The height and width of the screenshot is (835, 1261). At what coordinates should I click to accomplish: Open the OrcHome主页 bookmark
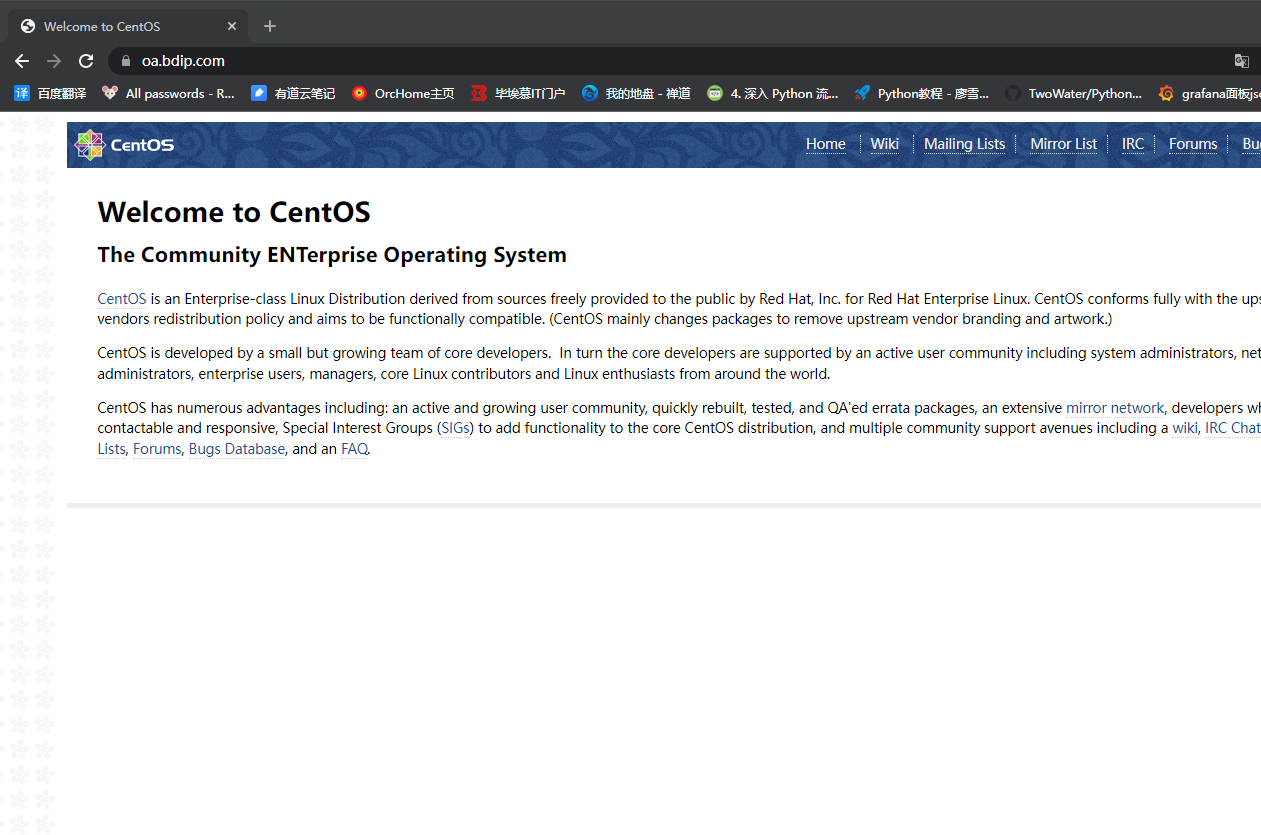(x=403, y=93)
